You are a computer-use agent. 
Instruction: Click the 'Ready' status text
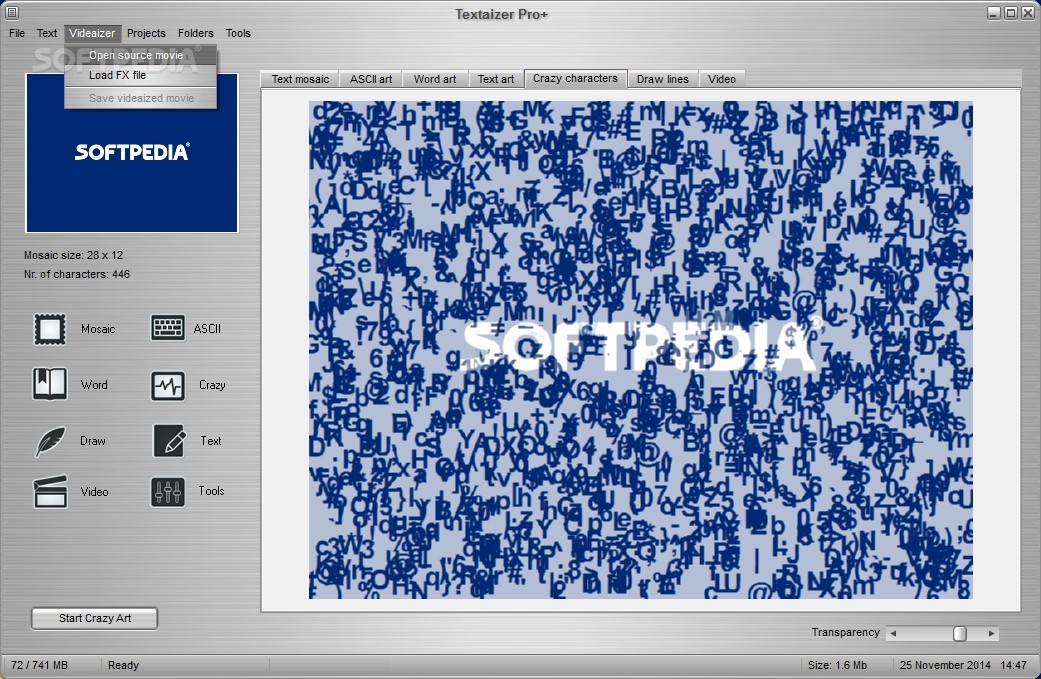tap(123, 665)
